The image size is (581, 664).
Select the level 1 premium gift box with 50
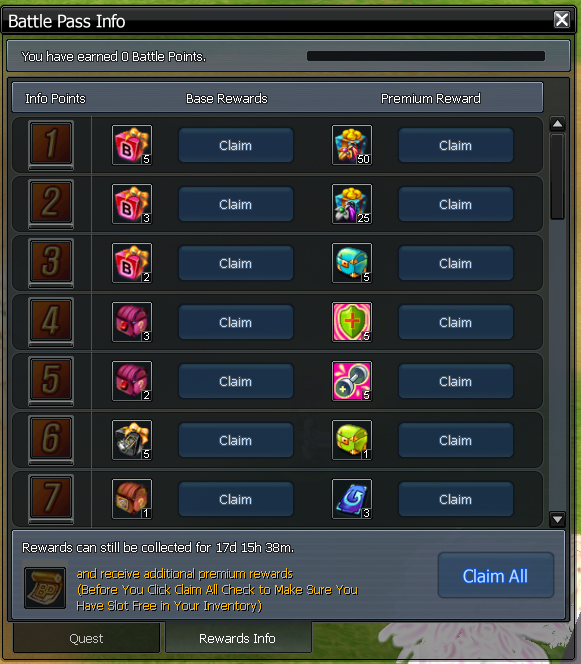[352, 145]
